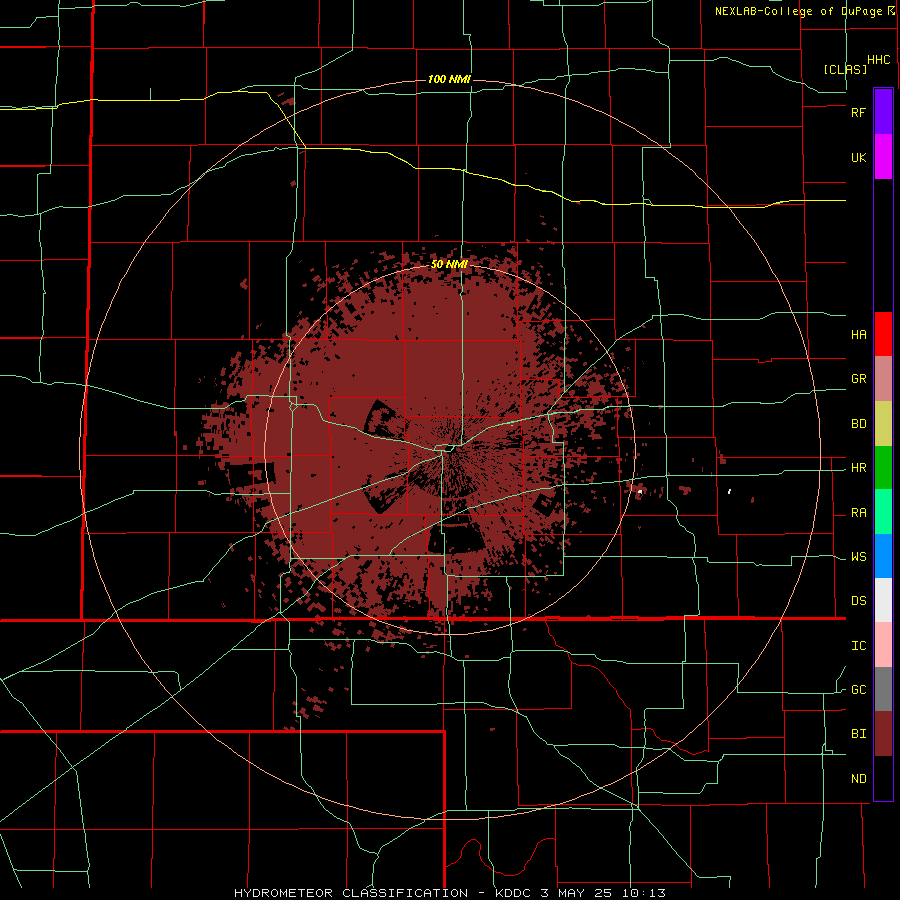900x900 pixels.
Task: Click the ND black legend swatch
Action: pyautogui.click(x=883, y=778)
